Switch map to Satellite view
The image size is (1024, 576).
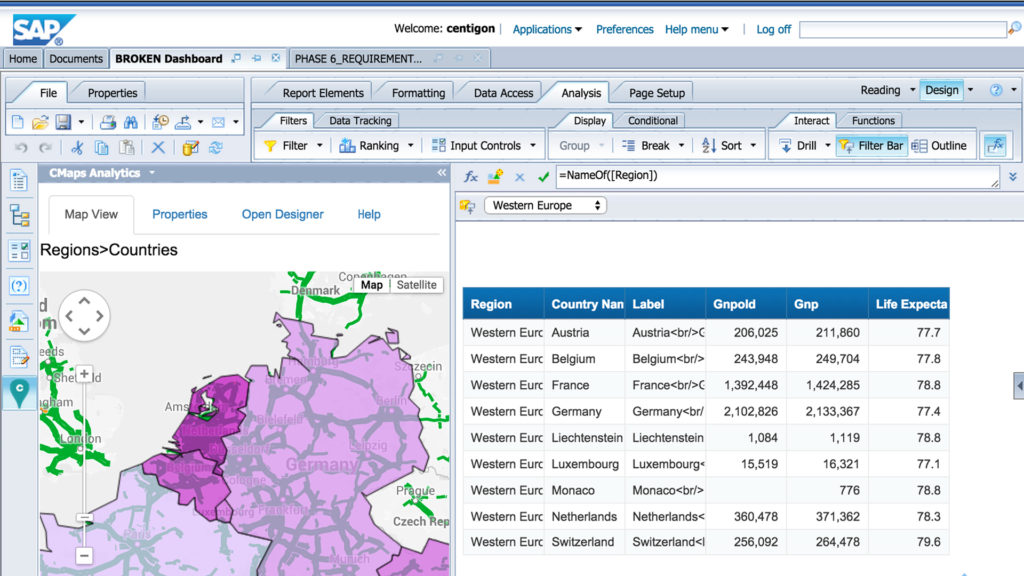(417, 284)
